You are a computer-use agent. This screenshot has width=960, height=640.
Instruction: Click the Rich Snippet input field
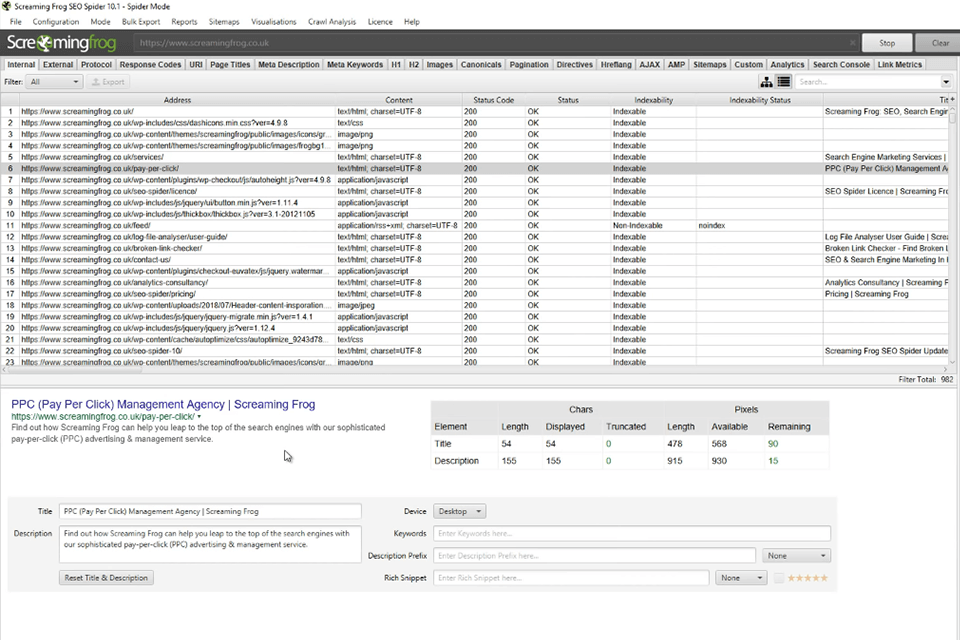(571, 578)
